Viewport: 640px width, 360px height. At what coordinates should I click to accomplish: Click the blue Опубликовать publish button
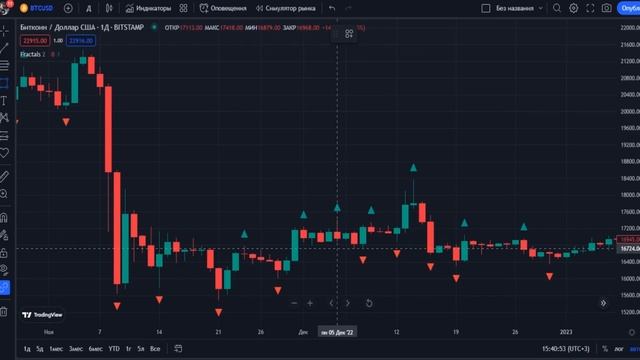[x=629, y=8]
